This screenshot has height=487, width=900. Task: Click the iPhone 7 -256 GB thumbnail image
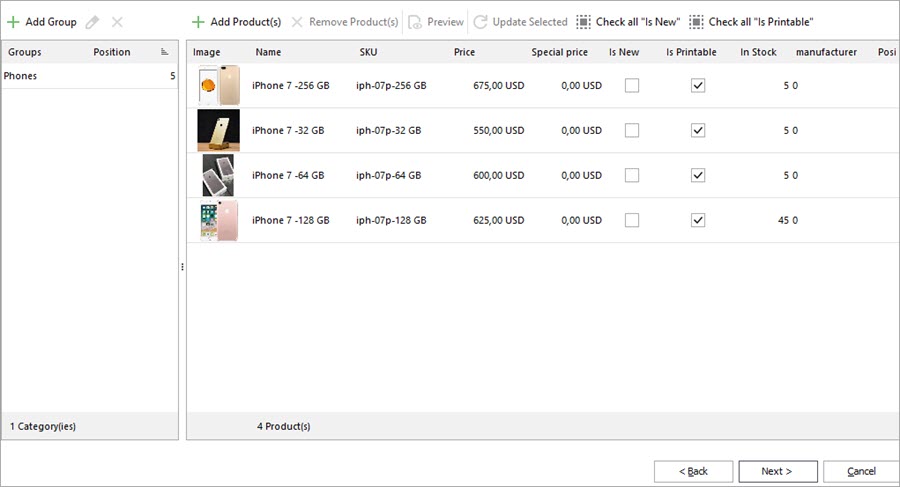pyautogui.click(x=219, y=85)
